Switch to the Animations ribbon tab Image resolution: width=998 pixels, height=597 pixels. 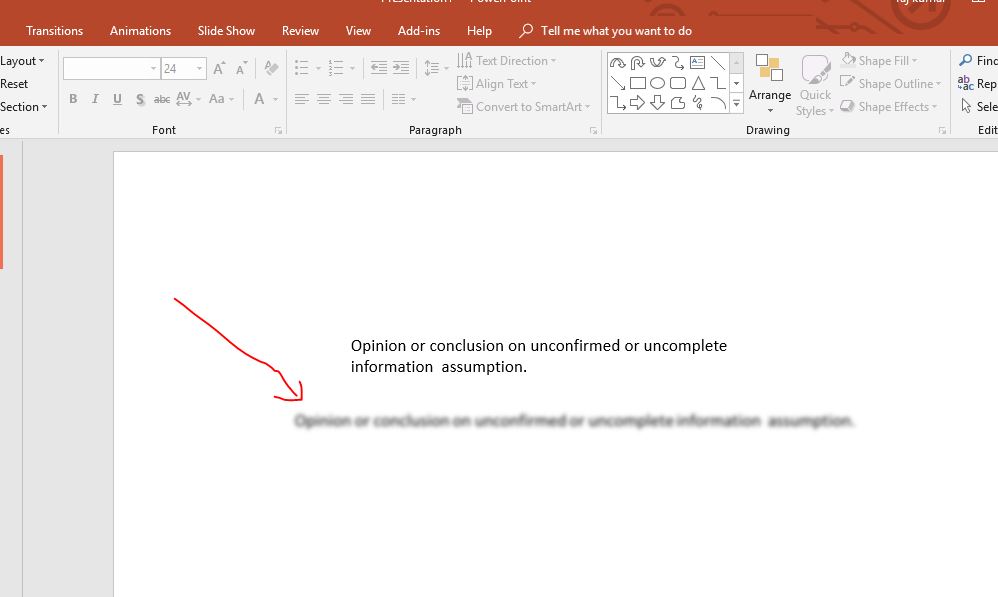(140, 30)
